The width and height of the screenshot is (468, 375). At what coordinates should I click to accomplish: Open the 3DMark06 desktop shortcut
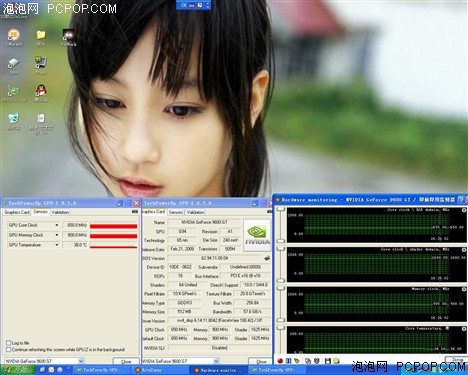click(14, 37)
